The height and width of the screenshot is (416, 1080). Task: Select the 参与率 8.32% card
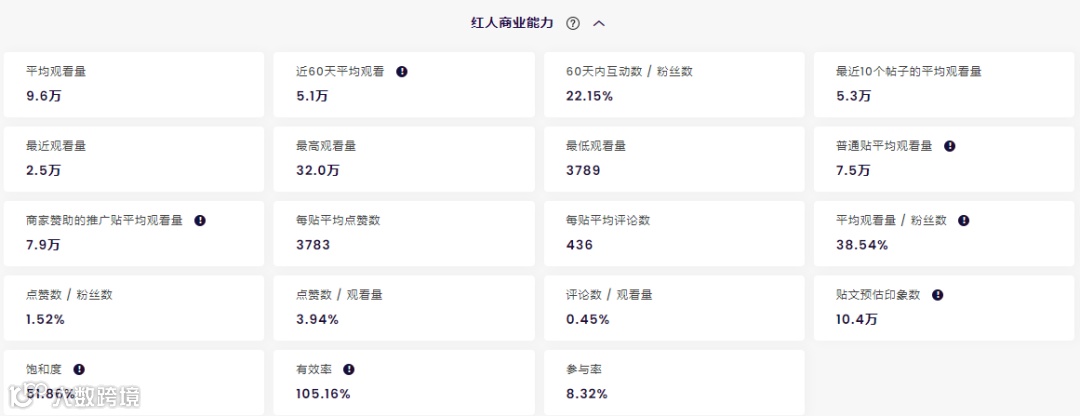pyautogui.click(x=674, y=382)
